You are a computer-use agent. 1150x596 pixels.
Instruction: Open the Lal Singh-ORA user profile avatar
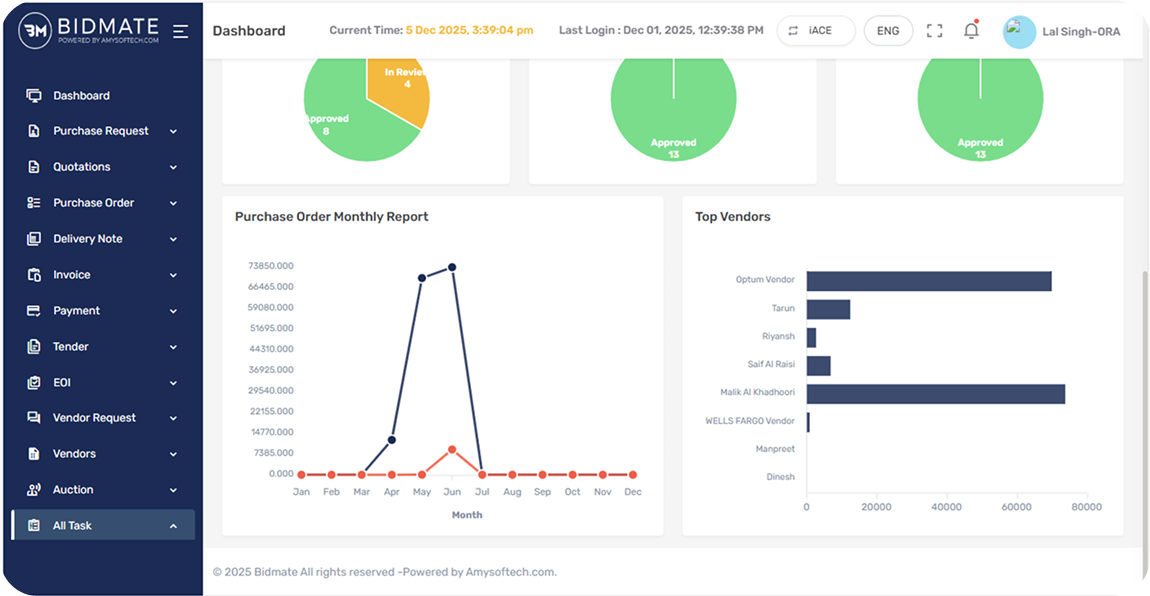(1019, 32)
